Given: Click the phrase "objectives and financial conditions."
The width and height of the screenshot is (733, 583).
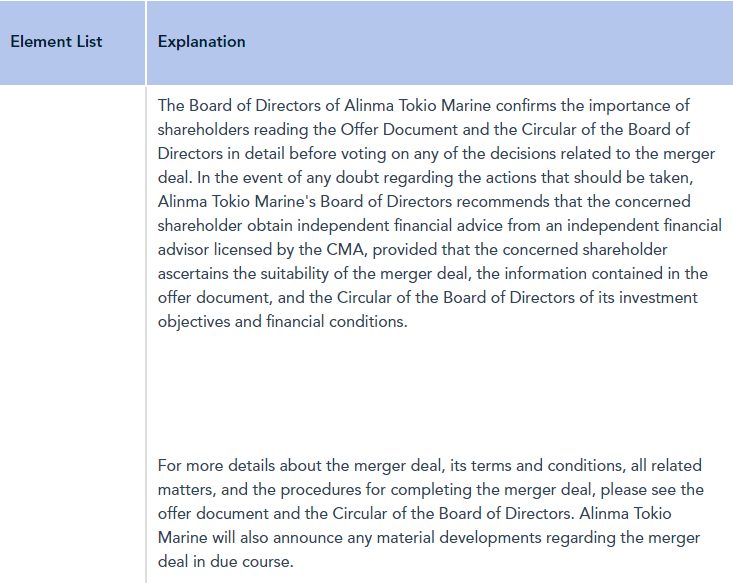Looking at the screenshot, I should (282, 322).
